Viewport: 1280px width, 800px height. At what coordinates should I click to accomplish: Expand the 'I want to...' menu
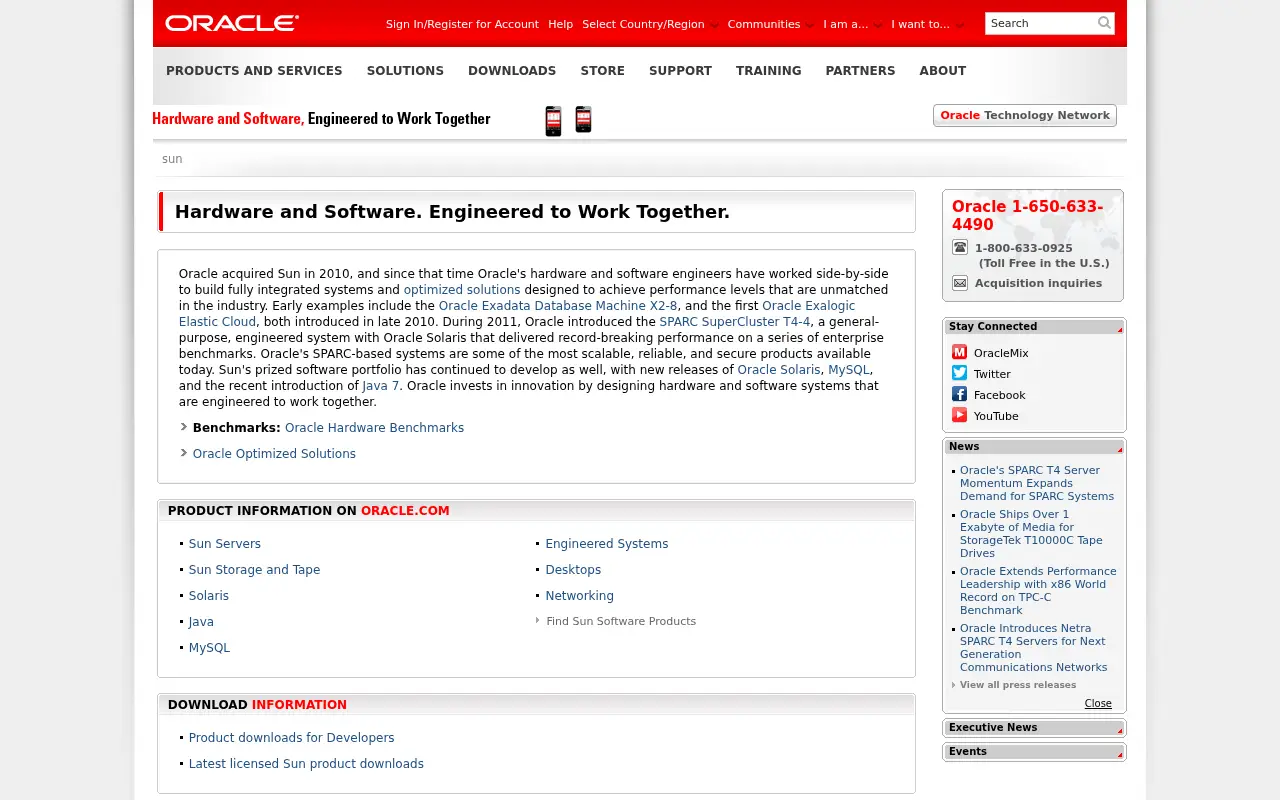tap(927, 24)
